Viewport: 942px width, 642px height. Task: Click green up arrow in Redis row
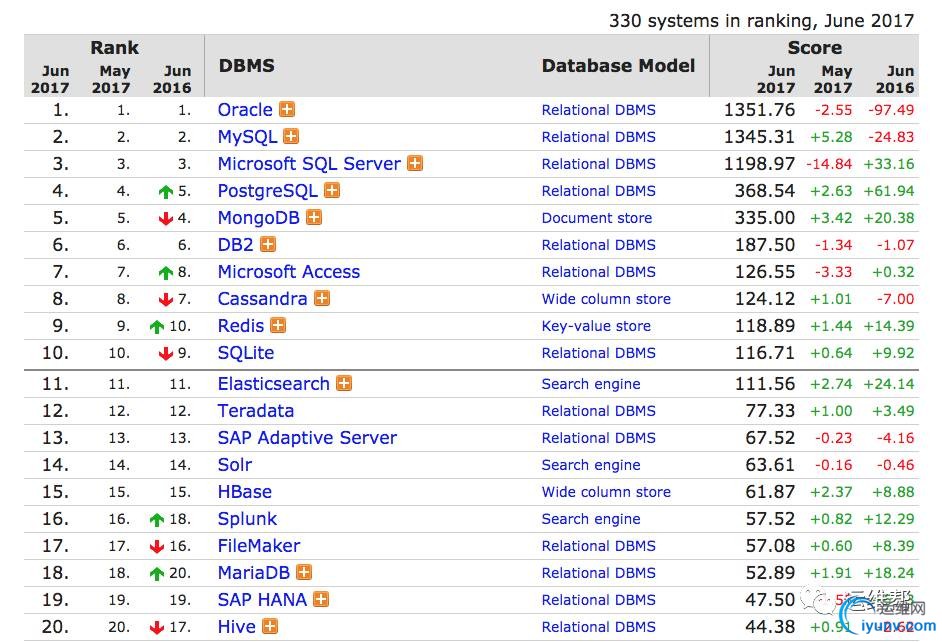[157, 327]
